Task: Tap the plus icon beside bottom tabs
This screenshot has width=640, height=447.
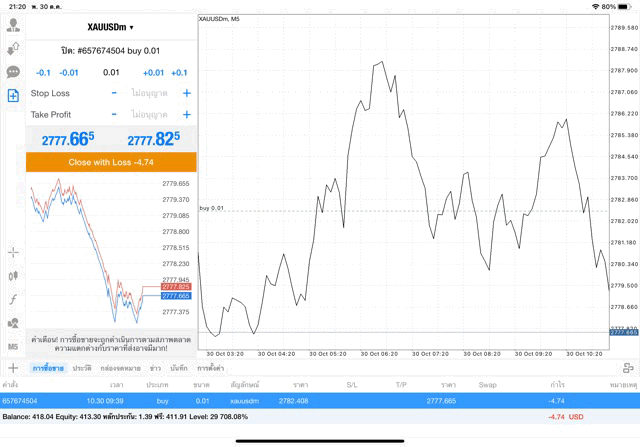Action: pos(13,368)
